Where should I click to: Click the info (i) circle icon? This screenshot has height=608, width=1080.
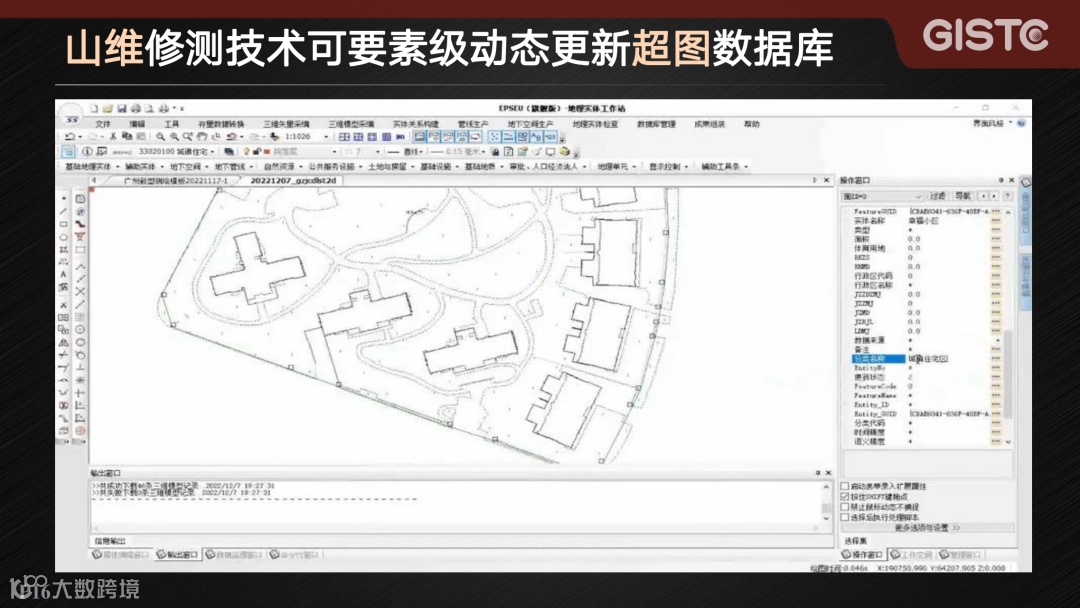pos(87,151)
